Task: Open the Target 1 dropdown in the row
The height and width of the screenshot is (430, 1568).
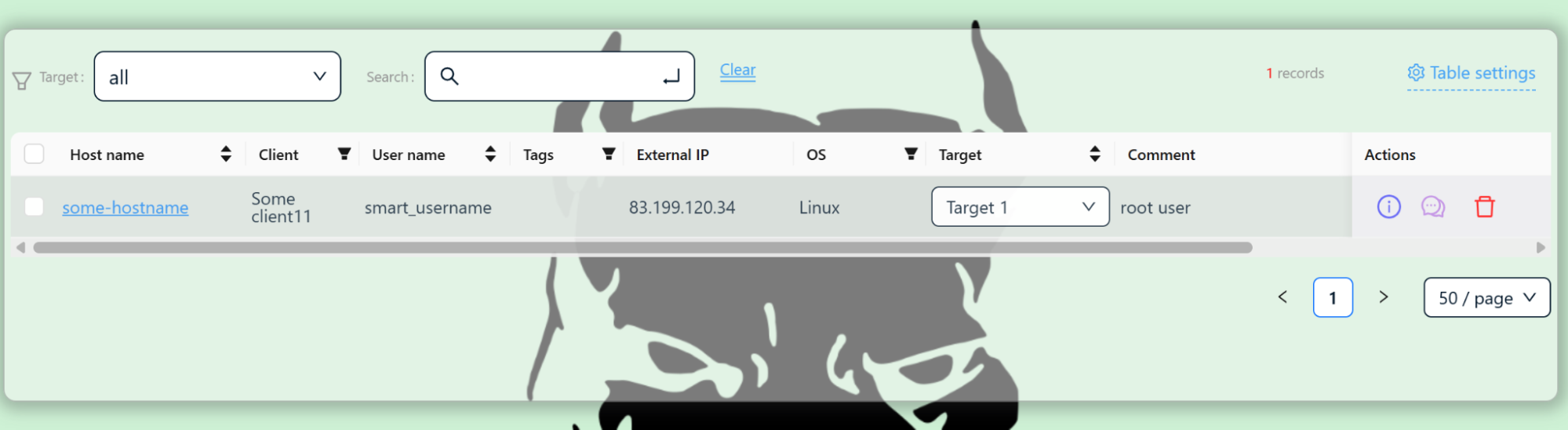Action: click(1020, 207)
